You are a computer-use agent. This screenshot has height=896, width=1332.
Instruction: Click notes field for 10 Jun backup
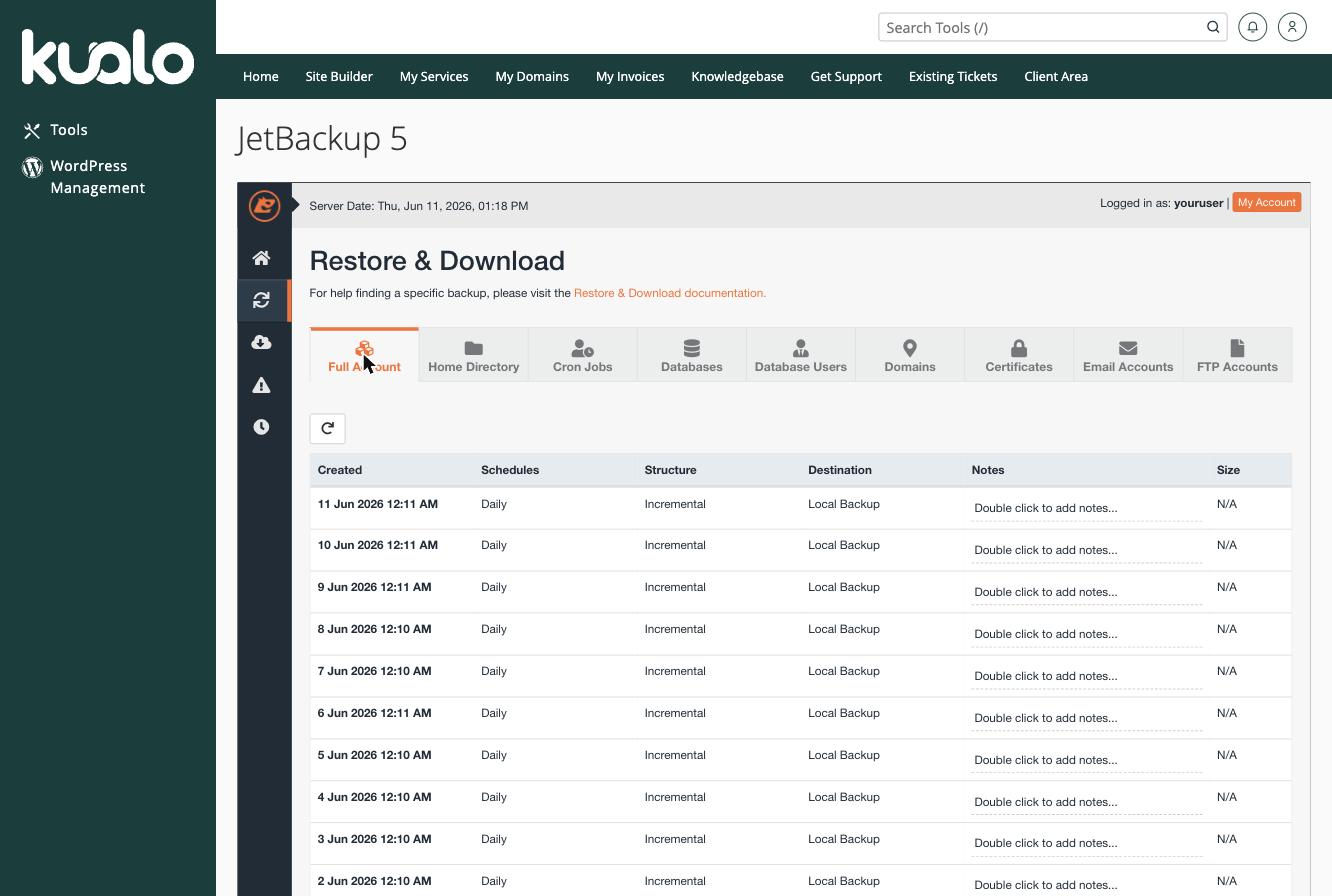1086,550
